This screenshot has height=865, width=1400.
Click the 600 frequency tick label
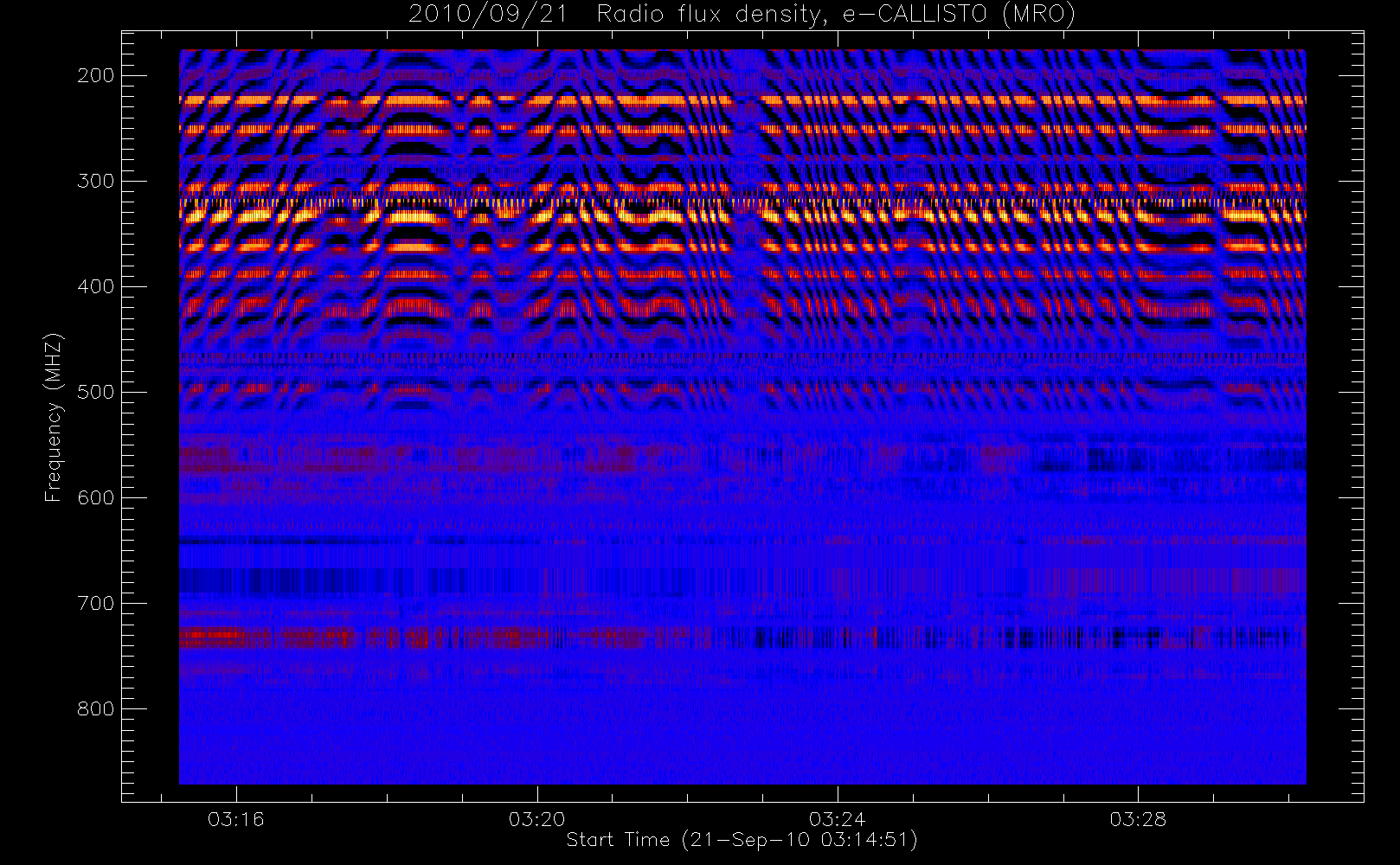[96, 497]
